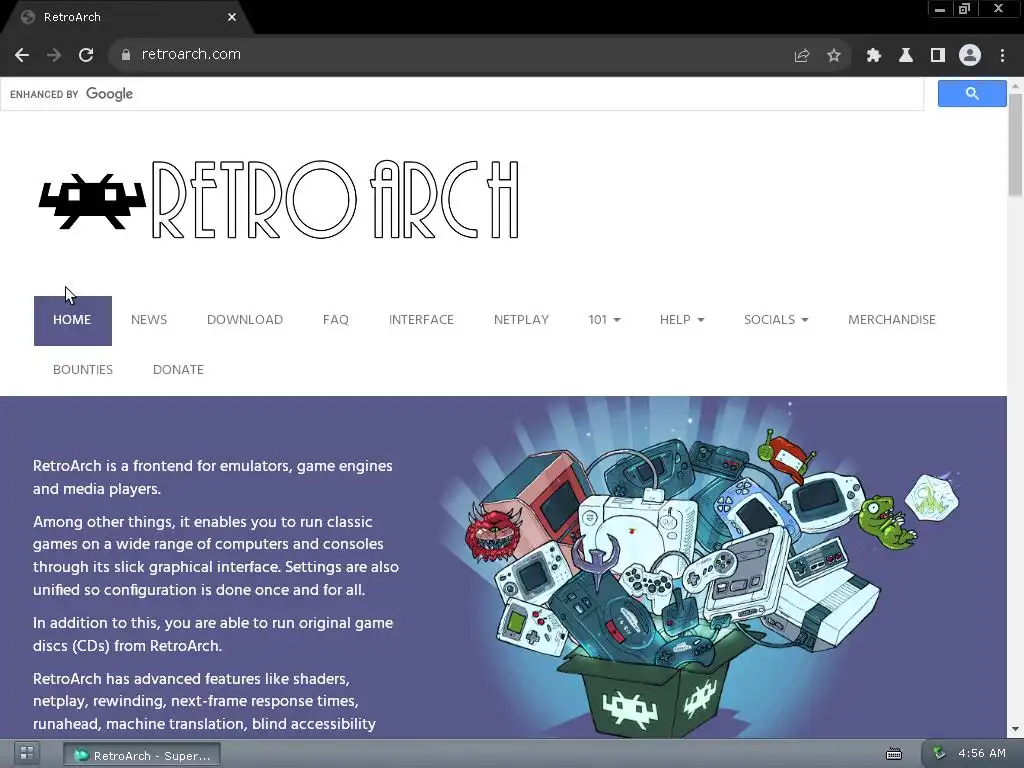Click the paragraph starting 'RetroArch has advanced features'
Viewport: 1024px width, 768px height.
click(204, 701)
